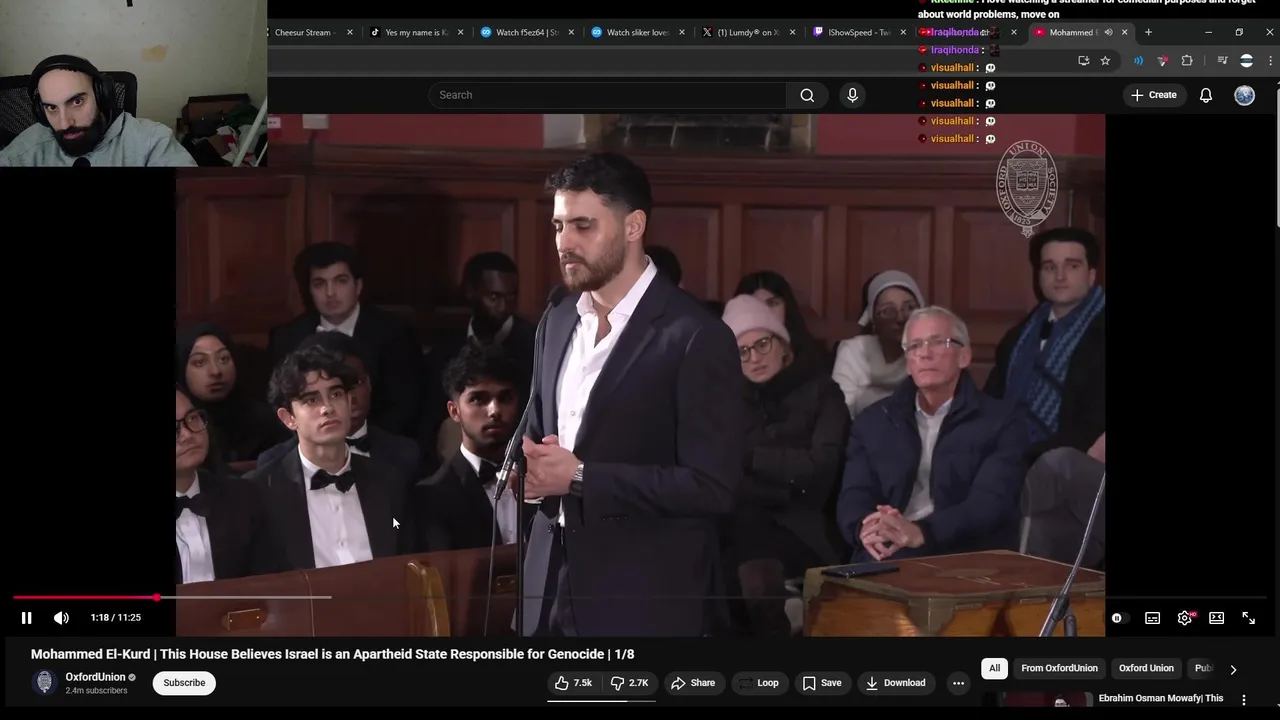Open YouTube notifications bell
This screenshot has width=1280, height=720.
coord(1206,95)
